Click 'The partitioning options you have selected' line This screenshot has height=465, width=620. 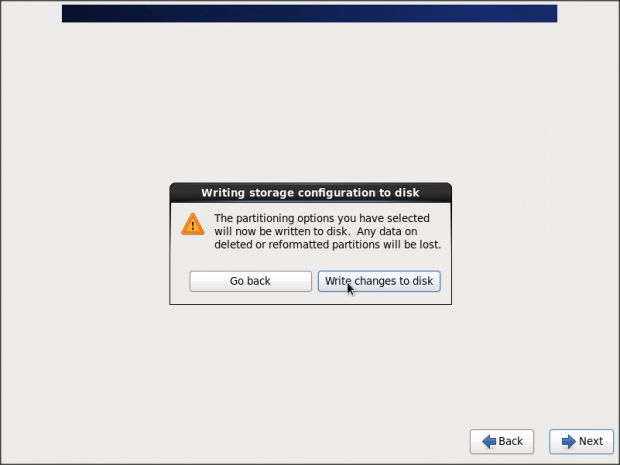pos(321,218)
